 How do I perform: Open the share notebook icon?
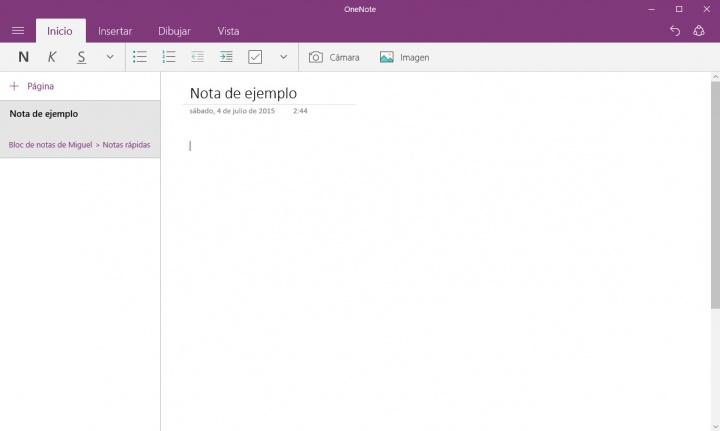coord(699,31)
